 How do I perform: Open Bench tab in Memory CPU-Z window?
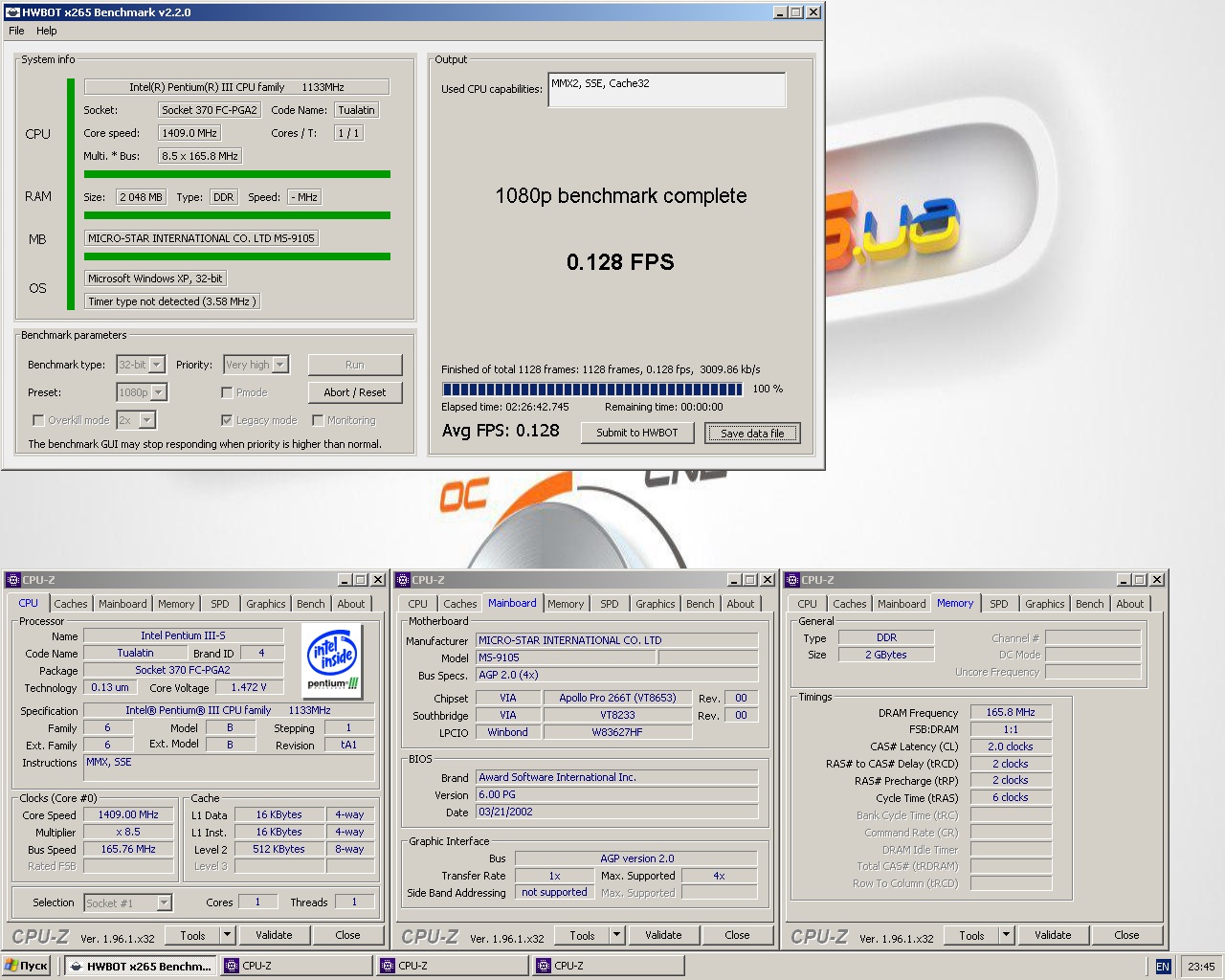point(1089,604)
